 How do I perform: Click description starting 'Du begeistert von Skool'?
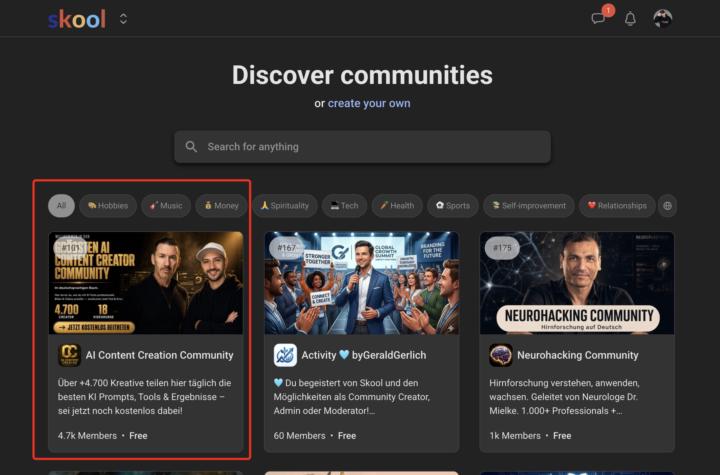352,396
